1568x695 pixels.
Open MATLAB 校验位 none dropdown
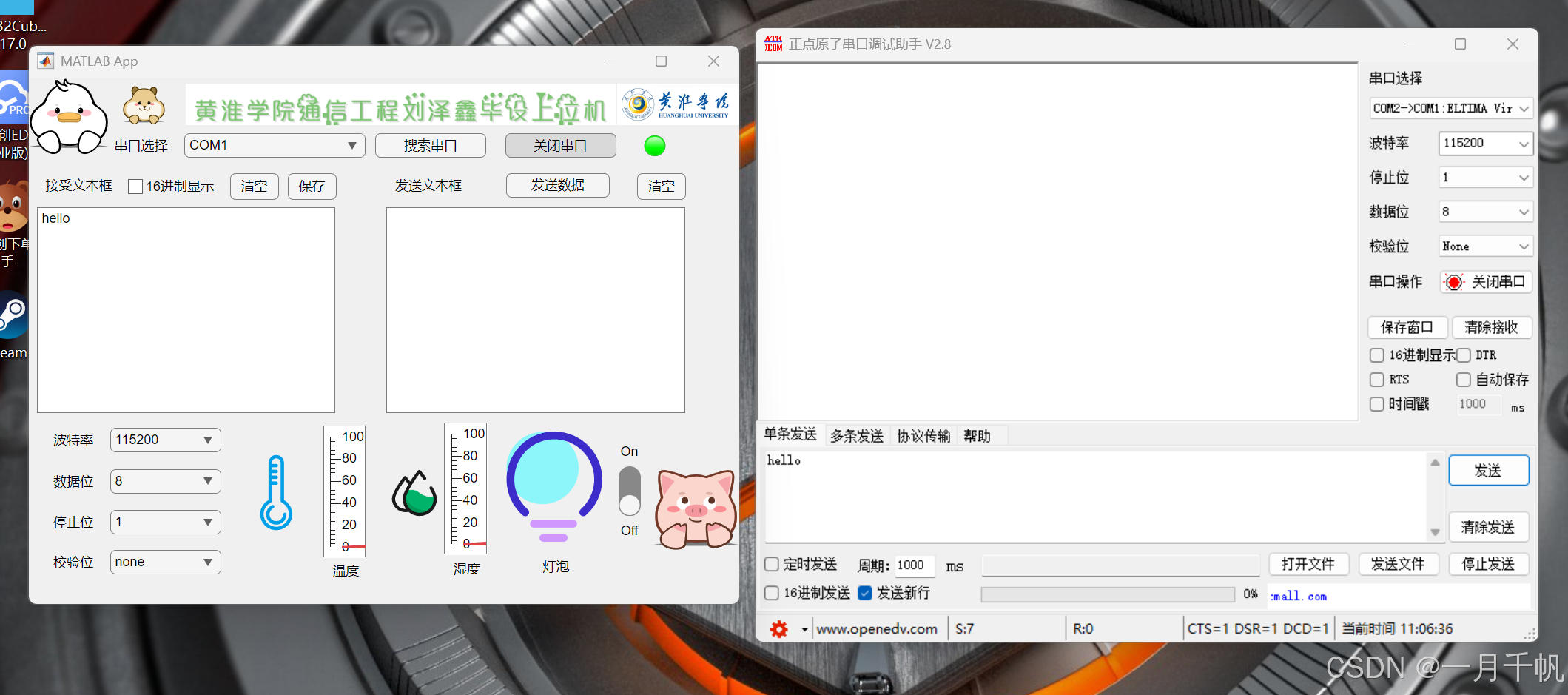165,562
